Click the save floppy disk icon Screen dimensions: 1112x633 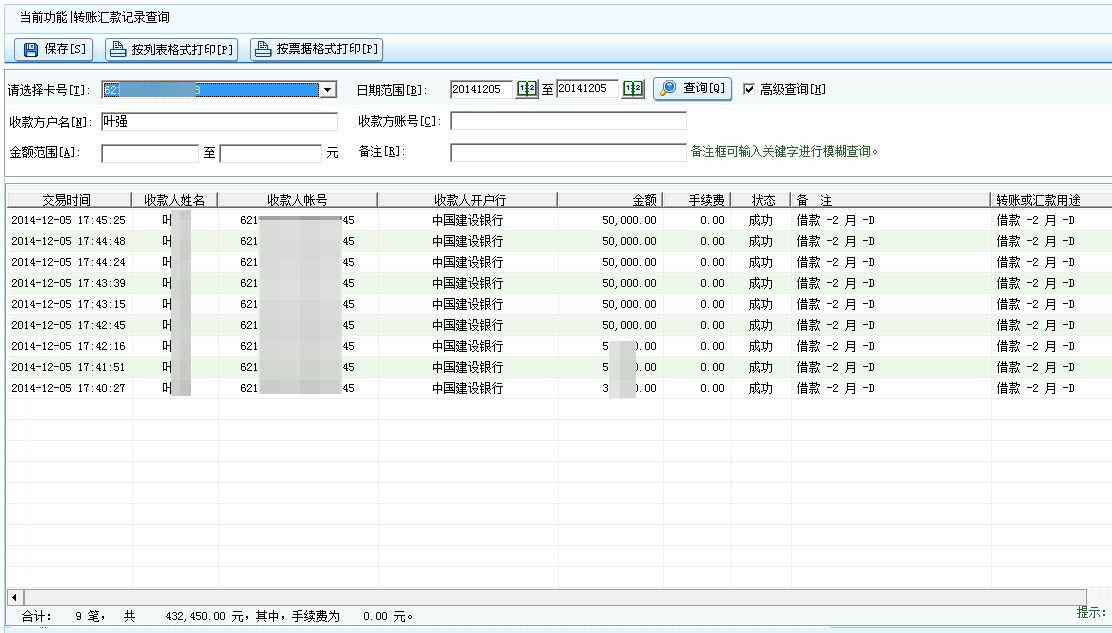coord(31,49)
